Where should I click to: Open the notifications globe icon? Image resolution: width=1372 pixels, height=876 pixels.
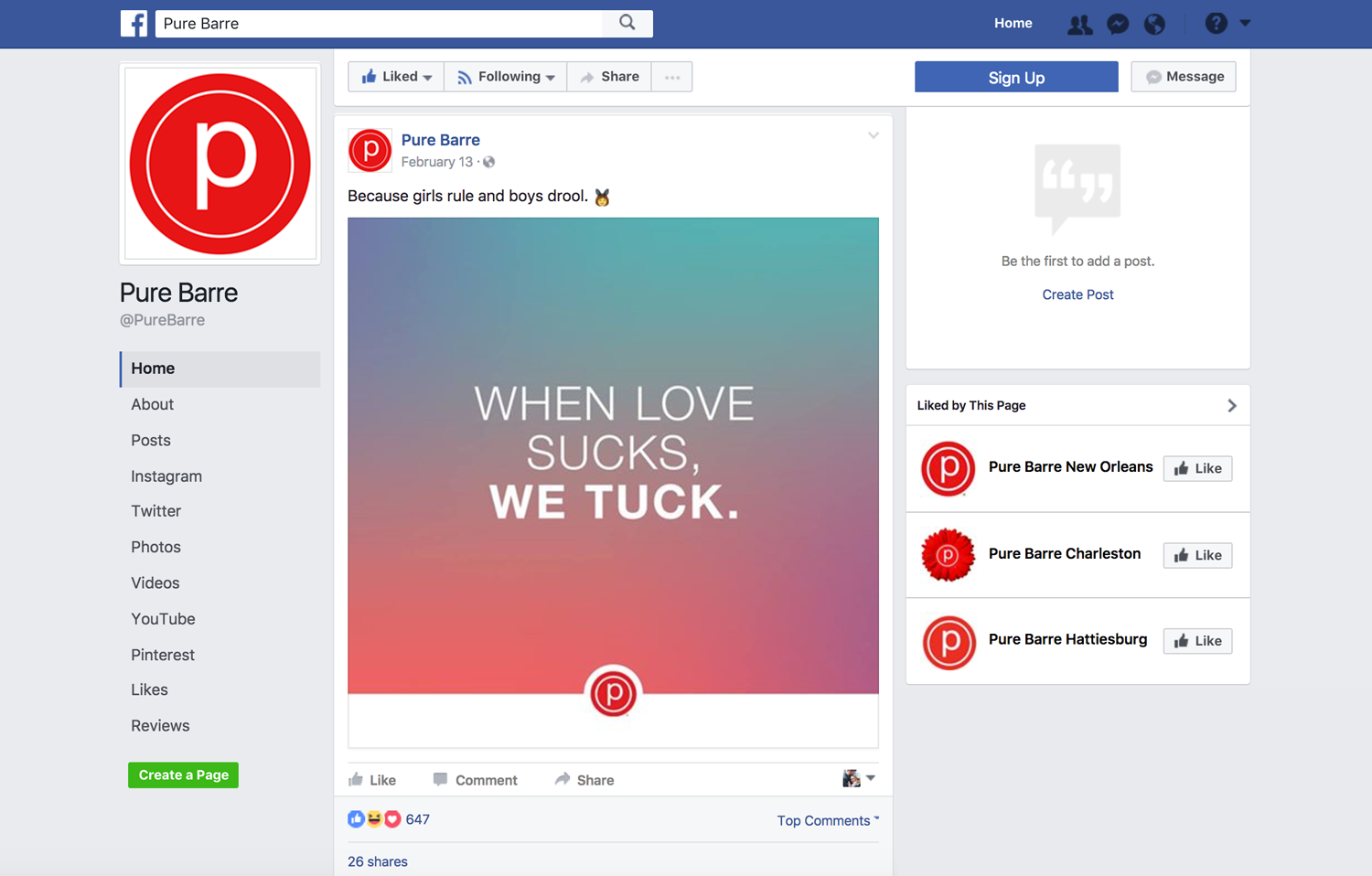[1155, 24]
